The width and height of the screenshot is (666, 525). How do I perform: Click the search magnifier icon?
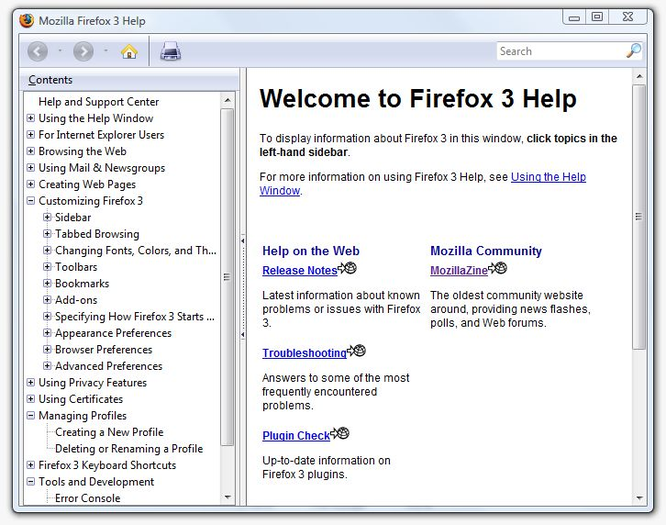(x=634, y=51)
